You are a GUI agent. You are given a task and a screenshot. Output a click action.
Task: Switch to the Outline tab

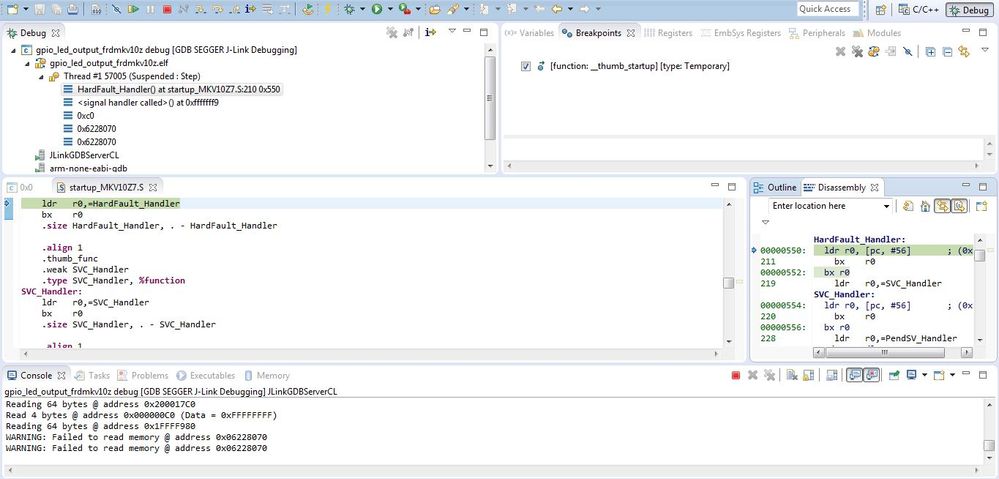point(775,187)
